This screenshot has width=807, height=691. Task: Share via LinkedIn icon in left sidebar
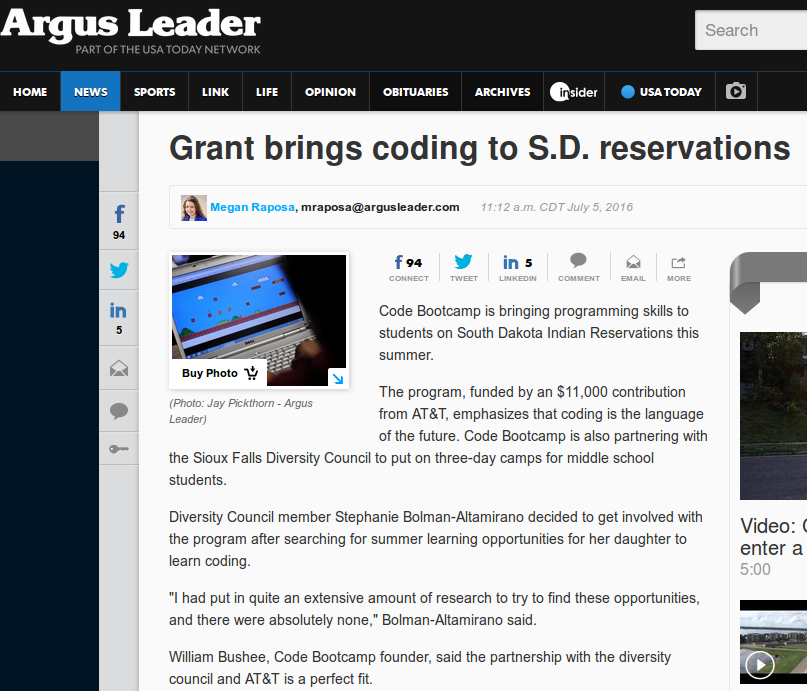point(119,311)
